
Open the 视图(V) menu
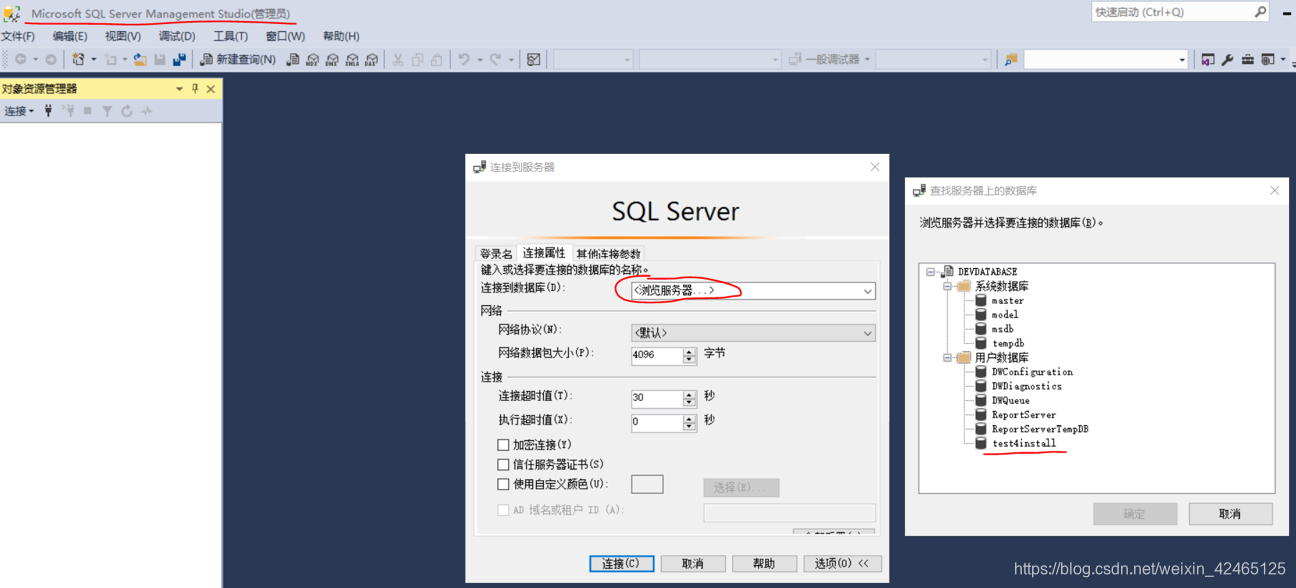pyautogui.click(x=122, y=36)
